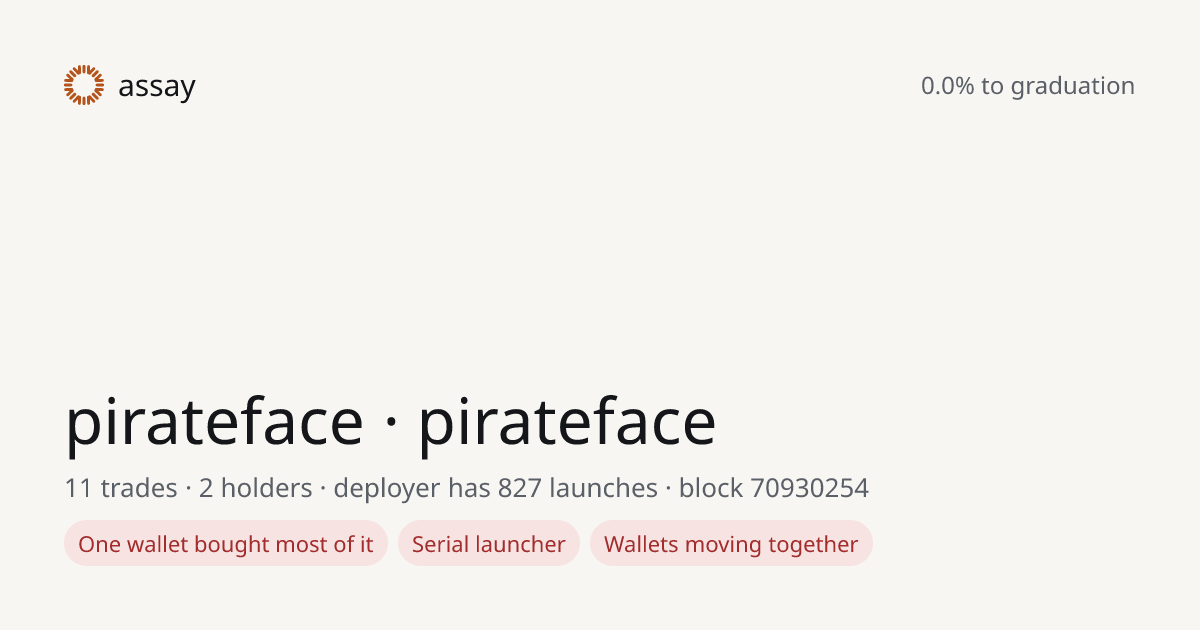
Task: Select the 11 trades stat
Action: coord(121,488)
